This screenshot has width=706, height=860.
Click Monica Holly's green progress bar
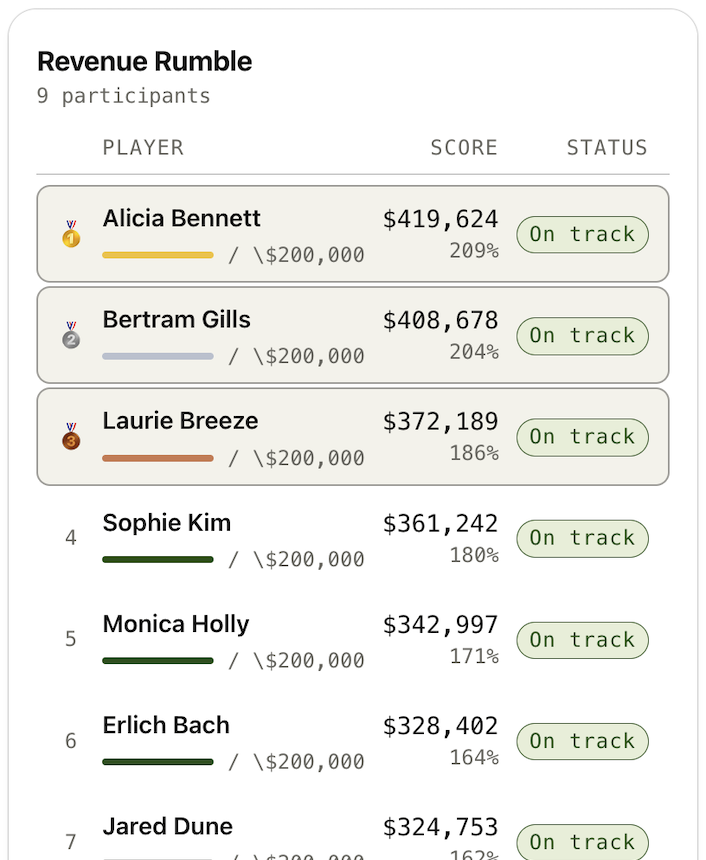pyautogui.click(x=158, y=661)
